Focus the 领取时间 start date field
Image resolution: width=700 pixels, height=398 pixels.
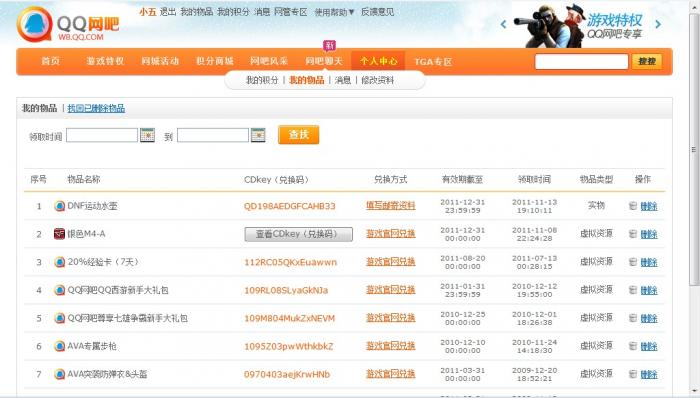coord(102,135)
